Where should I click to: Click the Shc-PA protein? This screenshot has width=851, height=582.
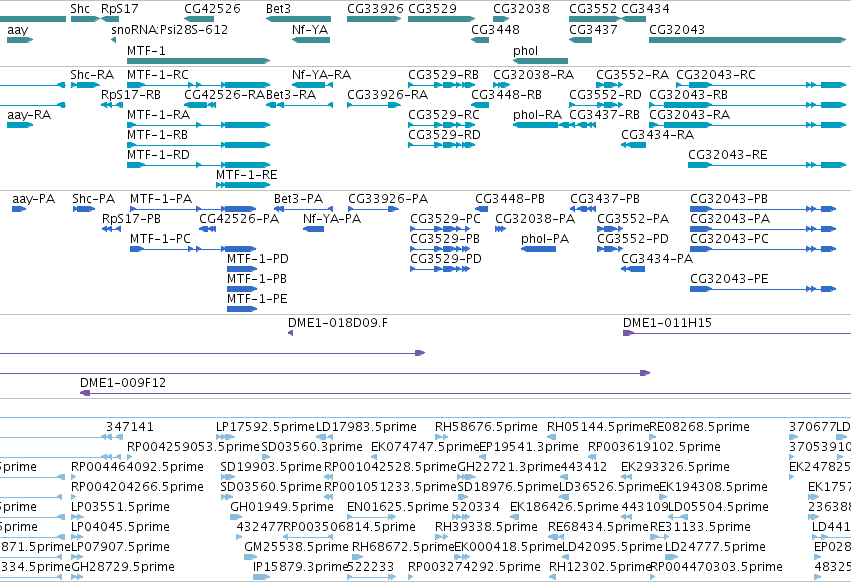[x=84, y=209]
